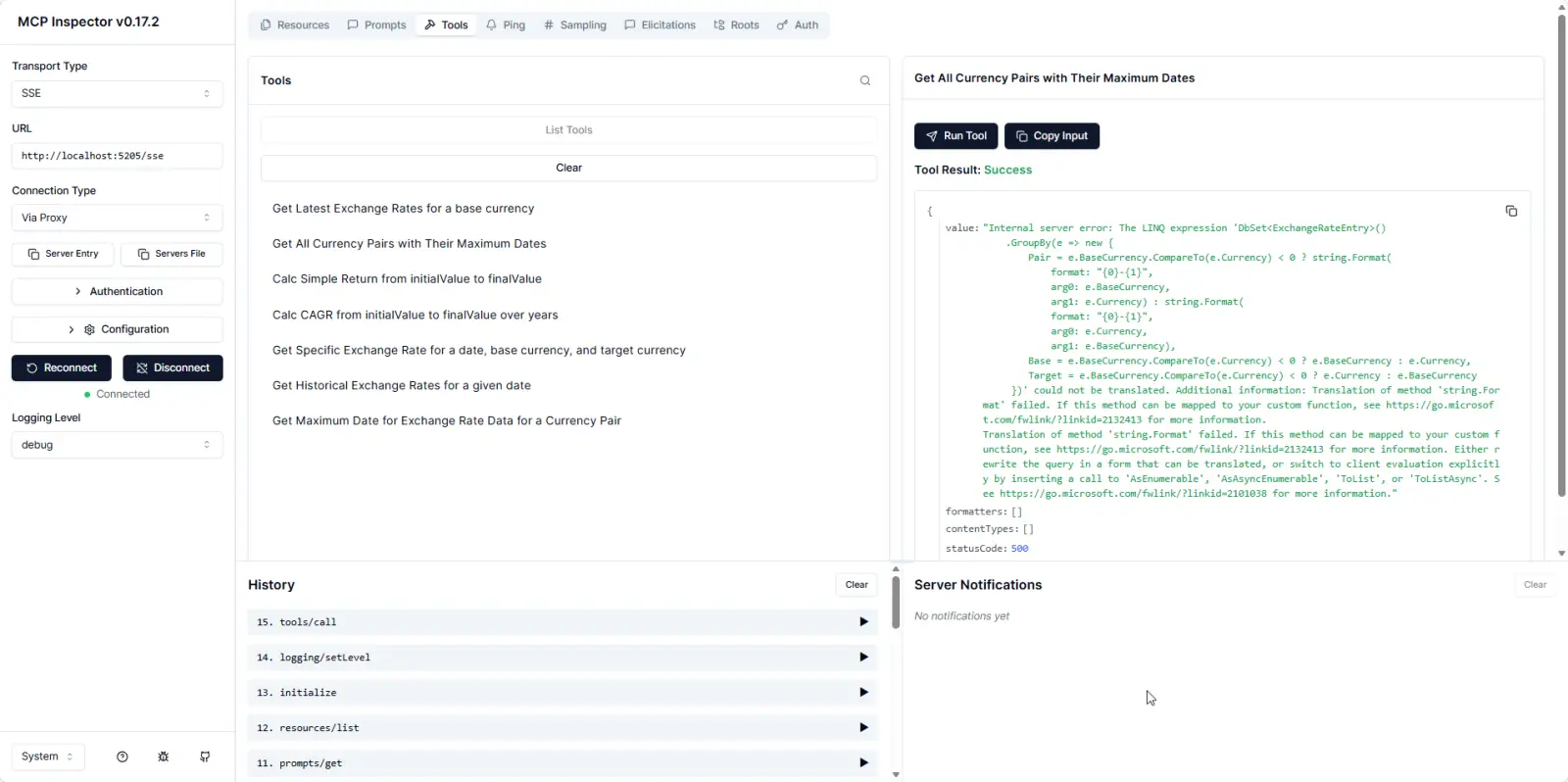Switch to the Prompts tab
The width and height of the screenshot is (1568, 782).
click(376, 25)
